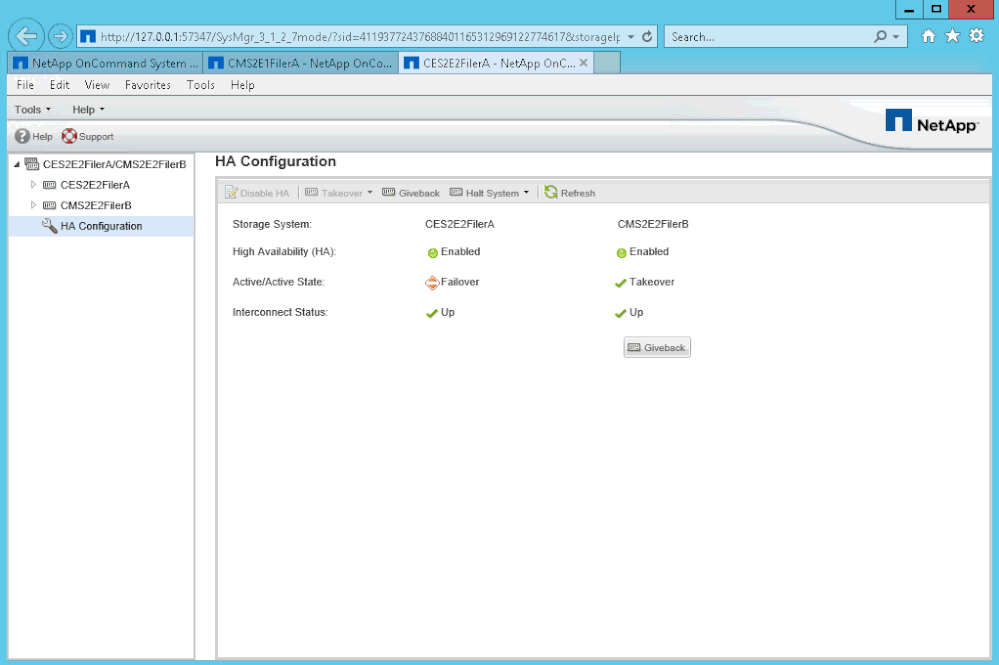Open the address bar history dropdown arrow
Viewport: 999px width, 665px height.
coord(631,37)
